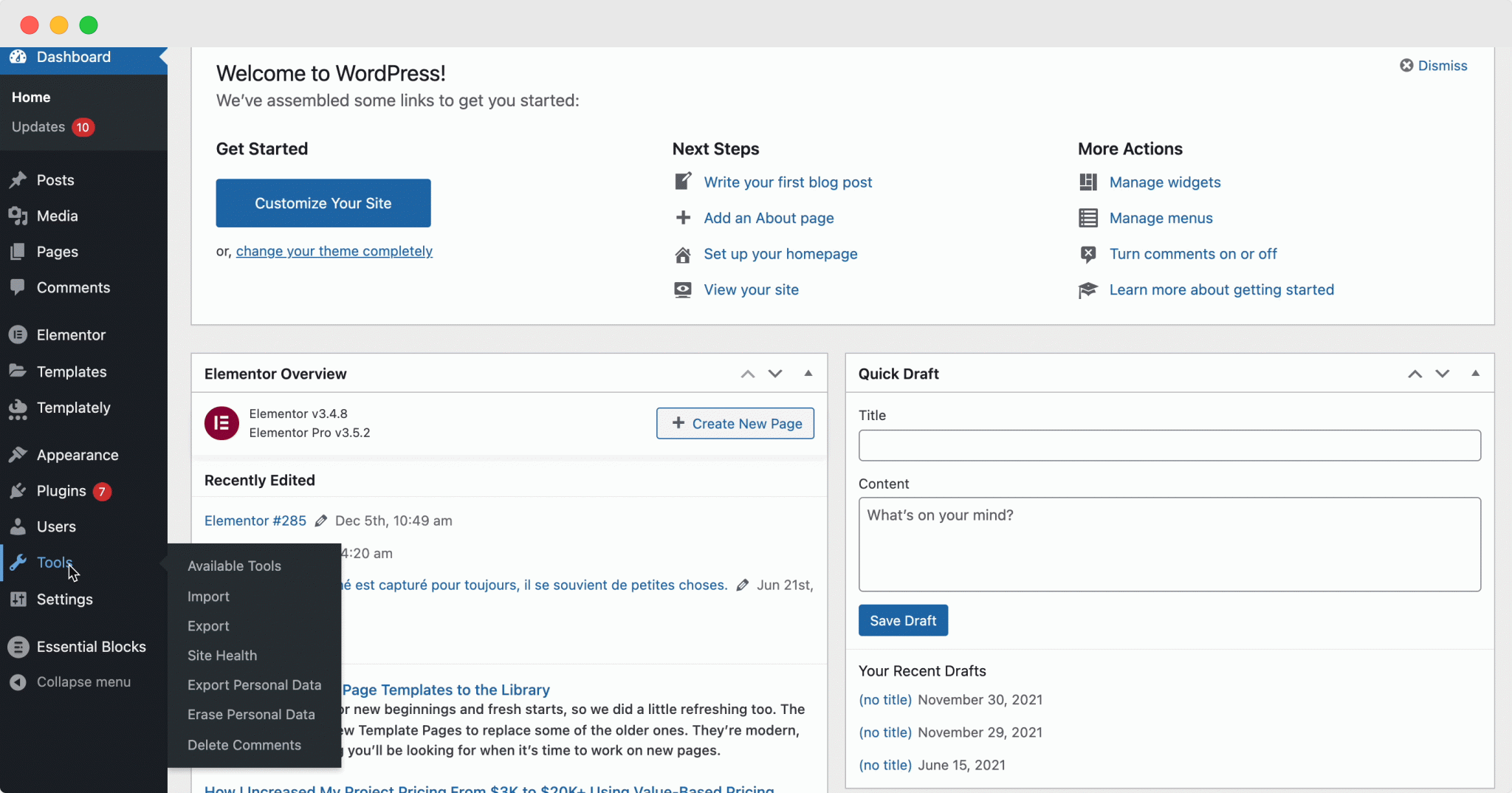The height and width of the screenshot is (793, 1512).
Task: Move Quick Draft widget up
Action: 1415,374
